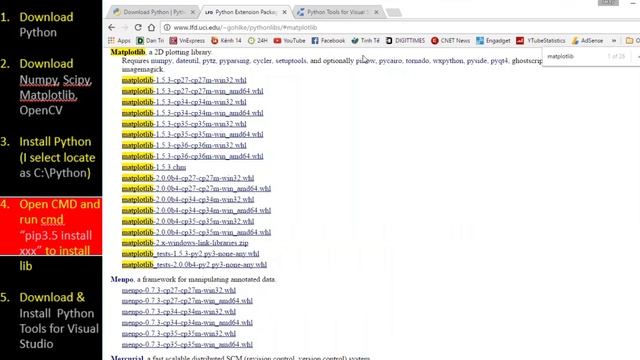Download menpo-0.7.3-cp34-cp34m-win32.whl

pyautogui.click(x=178, y=312)
